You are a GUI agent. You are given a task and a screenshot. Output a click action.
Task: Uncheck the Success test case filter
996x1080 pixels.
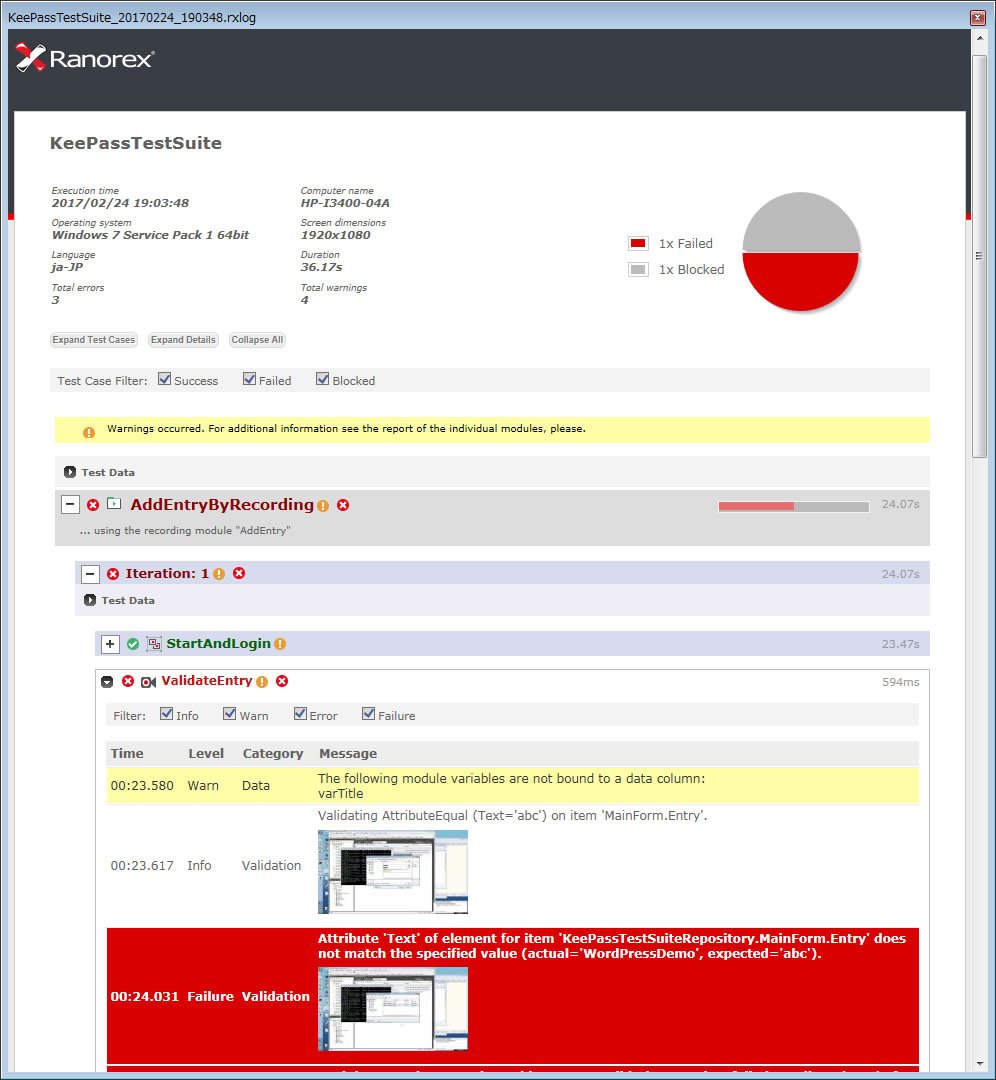point(165,379)
